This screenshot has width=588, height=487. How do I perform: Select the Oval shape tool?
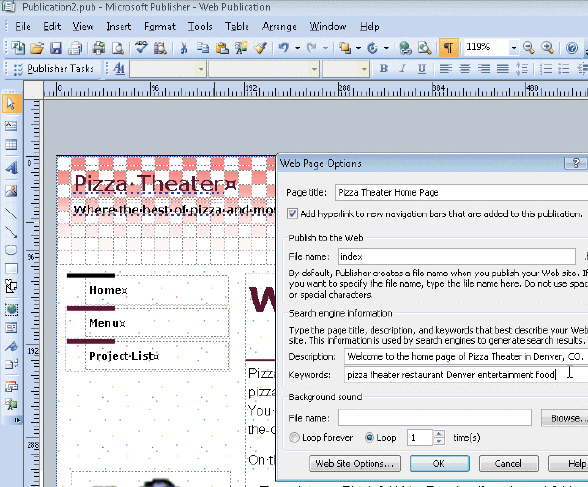[11, 250]
